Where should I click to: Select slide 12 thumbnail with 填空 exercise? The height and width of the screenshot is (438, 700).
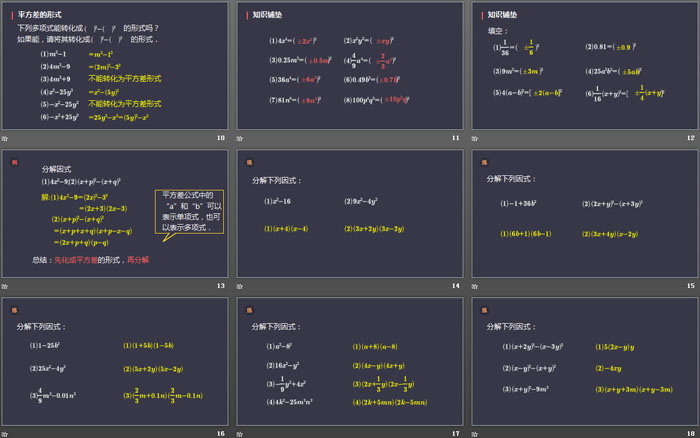[585, 66]
